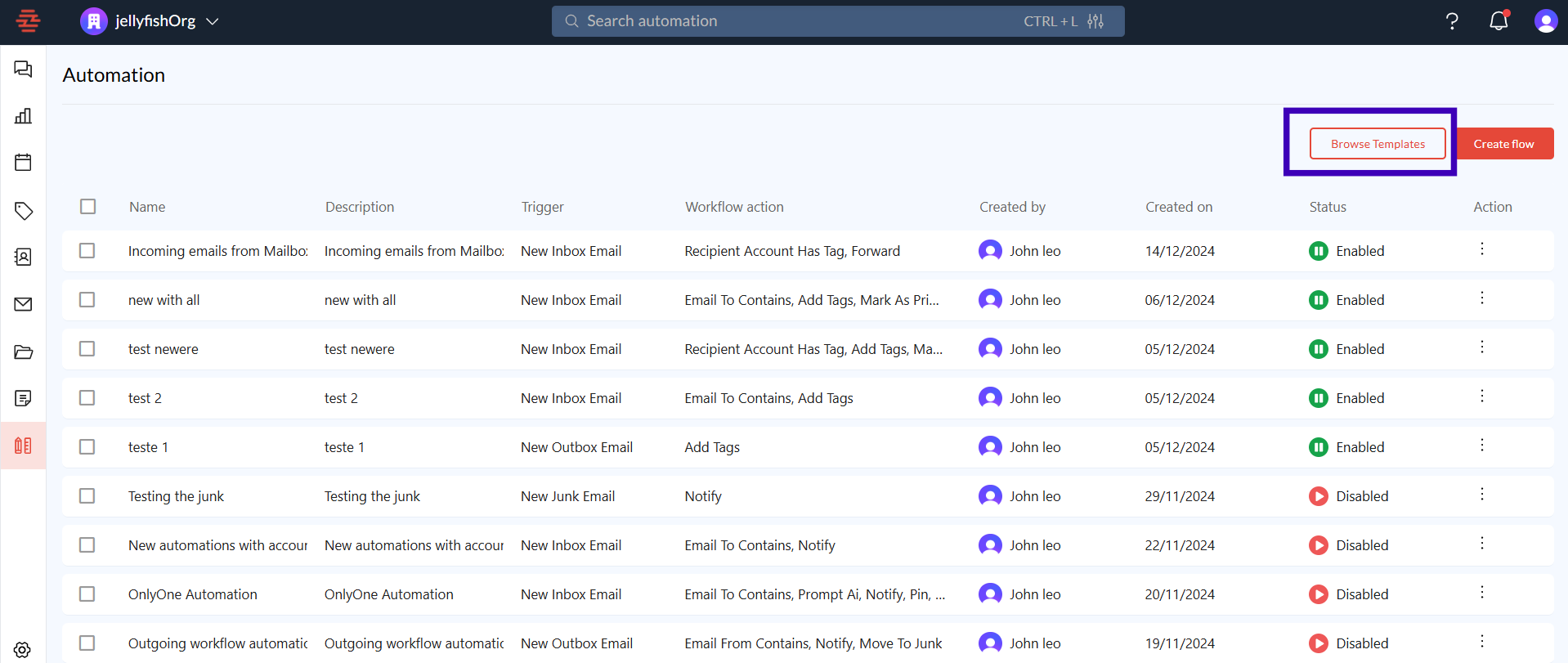Check the box for 'new with all' row
The height and width of the screenshot is (663, 1568).
tap(87, 300)
